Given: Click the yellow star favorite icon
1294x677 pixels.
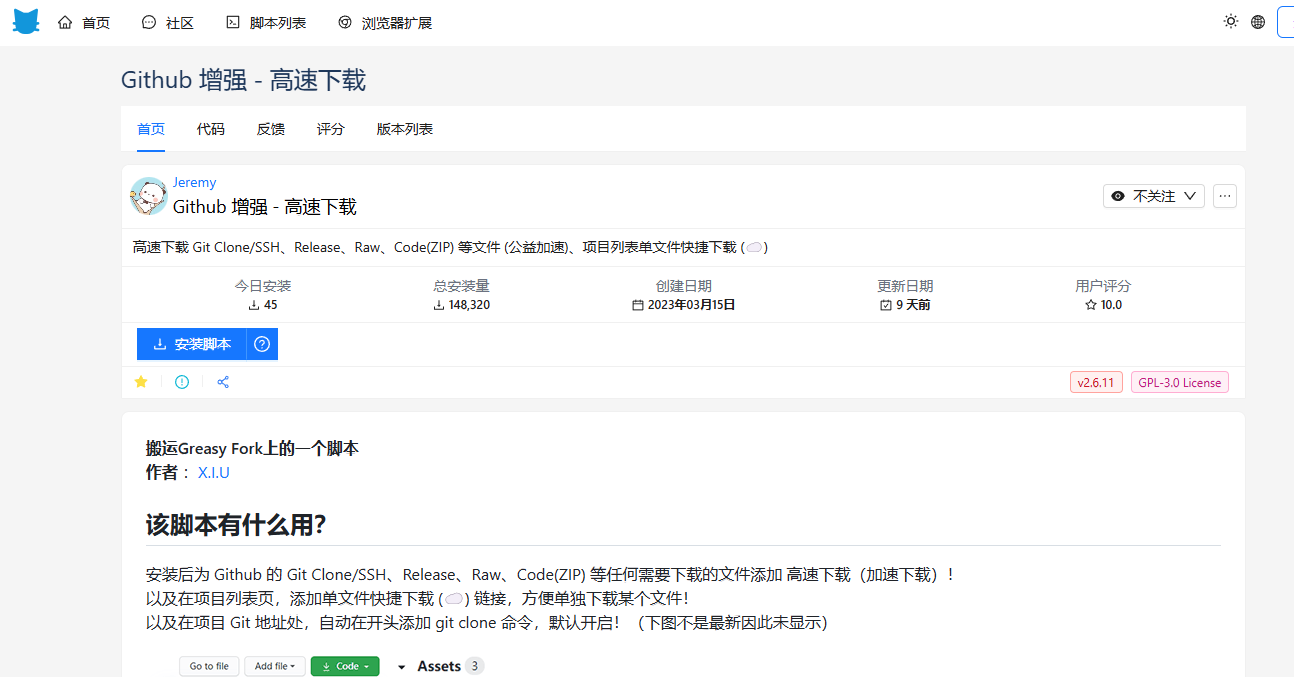Looking at the screenshot, I should pos(141,382).
